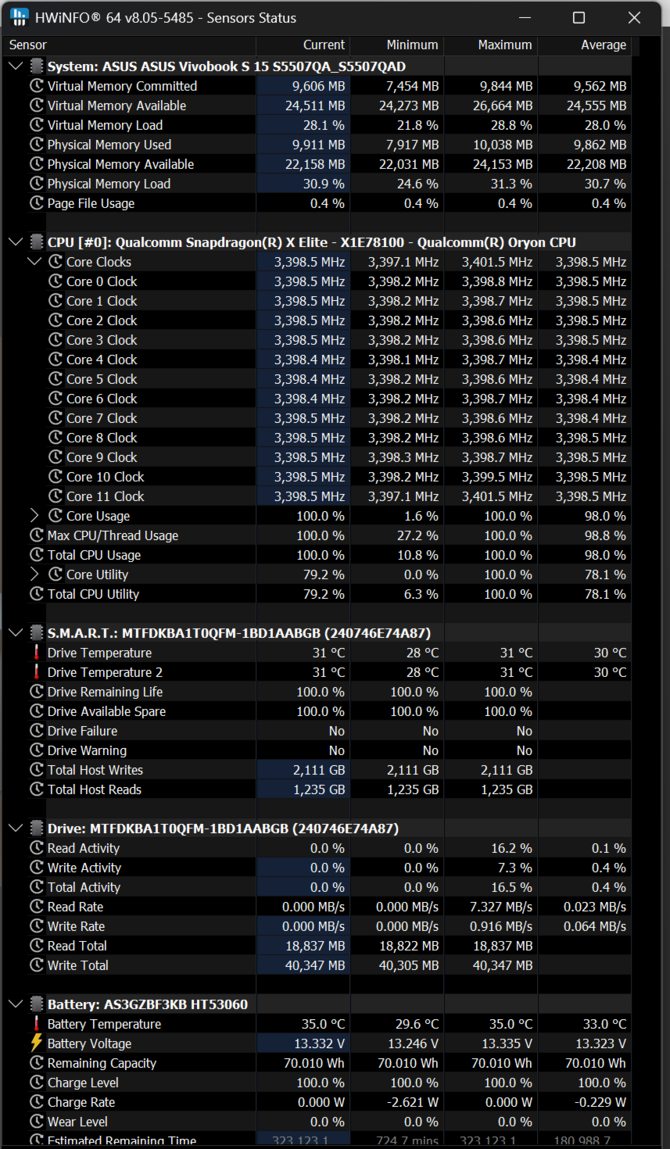This screenshot has width=670, height=1149.
Task: Select the Drive Available Spare row label
Action: [106, 712]
